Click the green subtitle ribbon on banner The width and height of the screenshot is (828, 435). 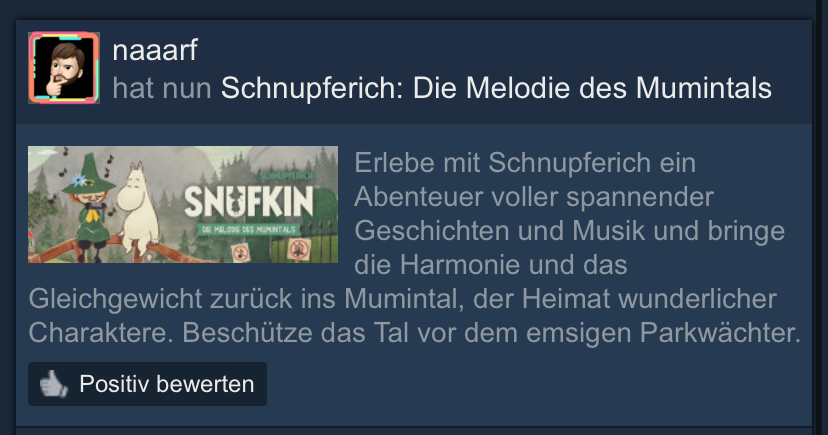coord(249,229)
